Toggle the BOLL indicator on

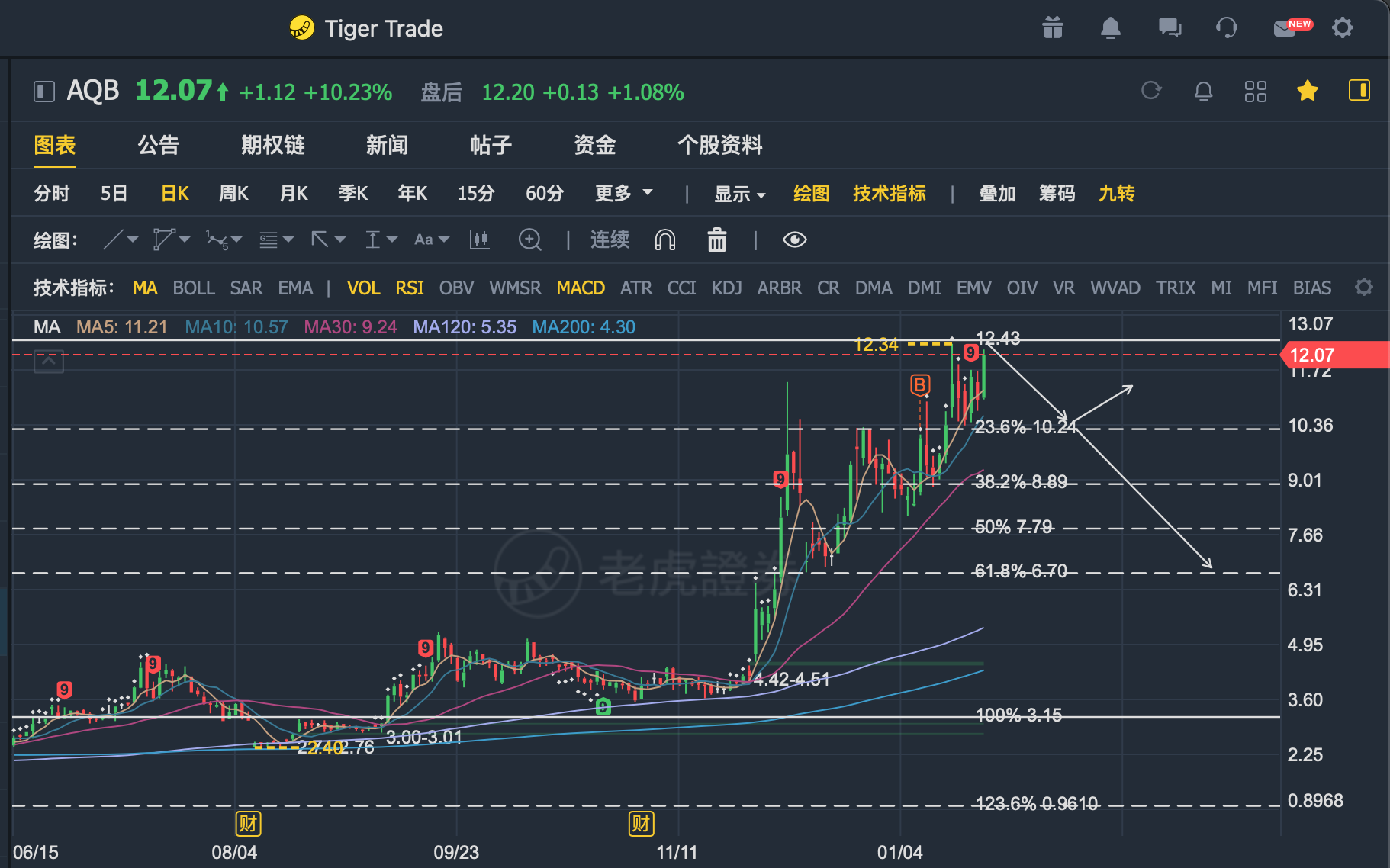coord(193,288)
